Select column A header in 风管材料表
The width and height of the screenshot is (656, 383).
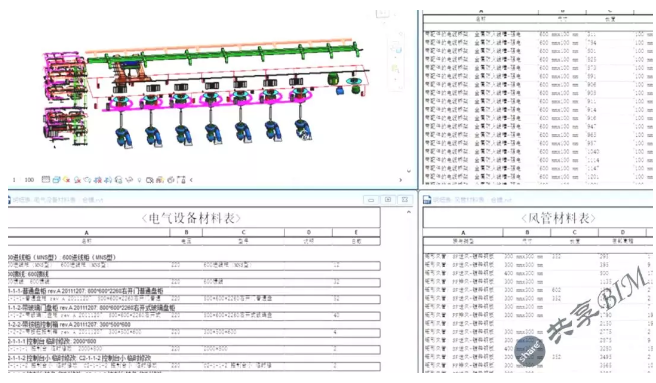pos(463,232)
